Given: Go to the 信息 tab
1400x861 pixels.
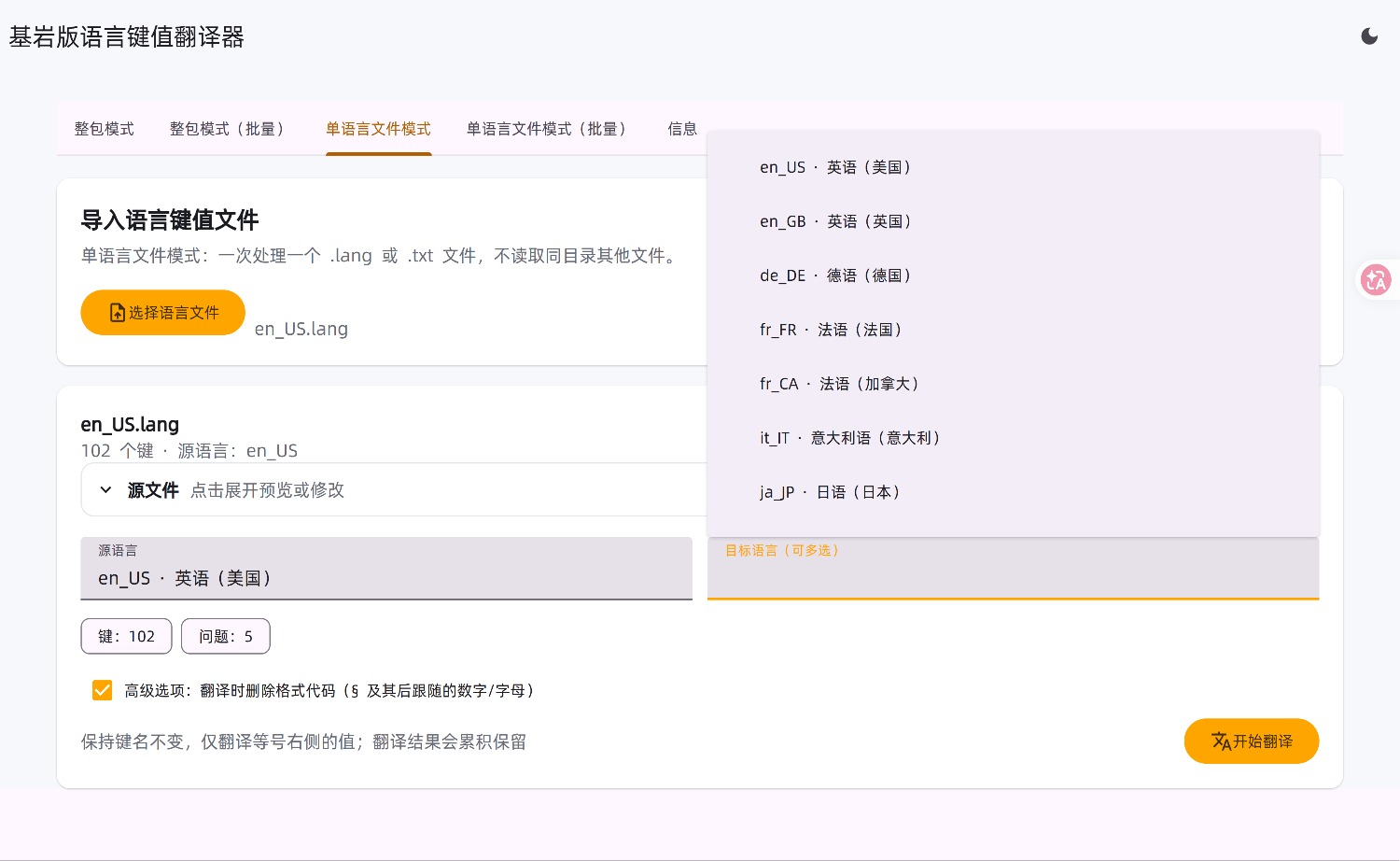Looking at the screenshot, I should coord(682,129).
